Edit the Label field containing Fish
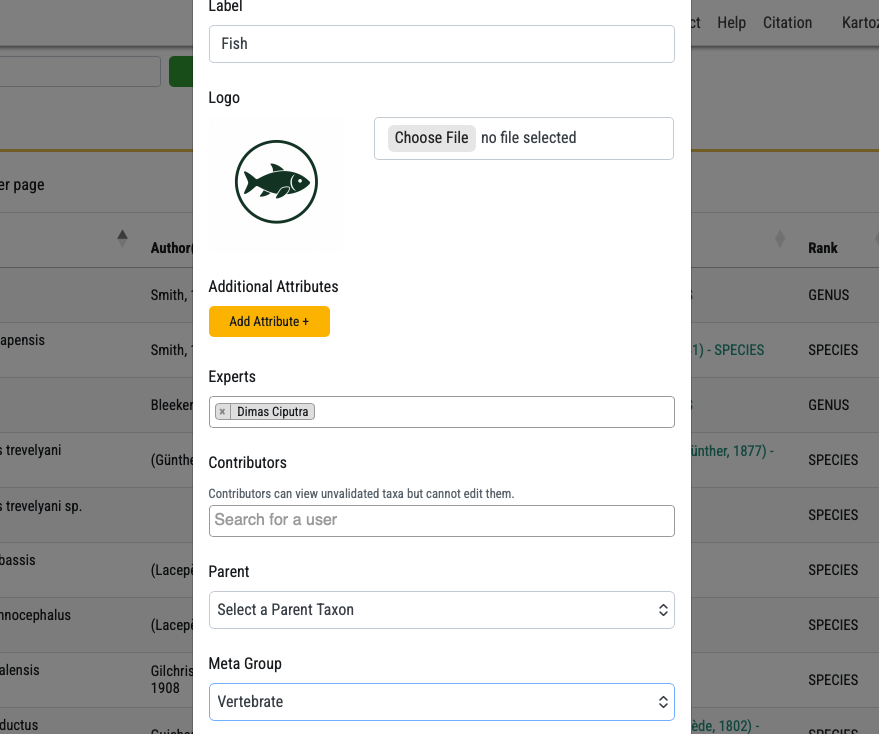The width and height of the screenshot is (879, 734). pos(442,44)
